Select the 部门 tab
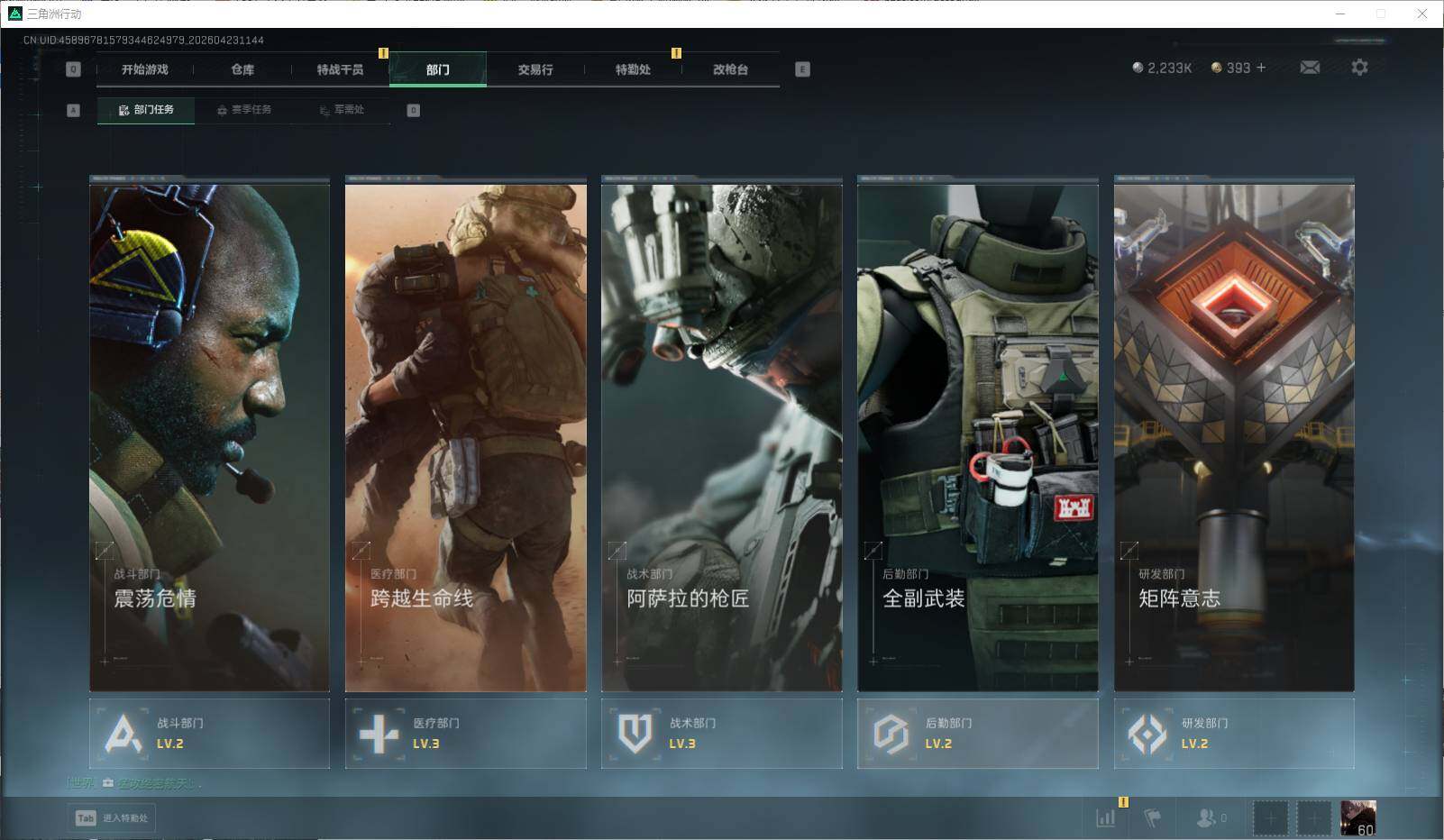This screenshot has width=1444, height=840. click(x=438, y=69)
